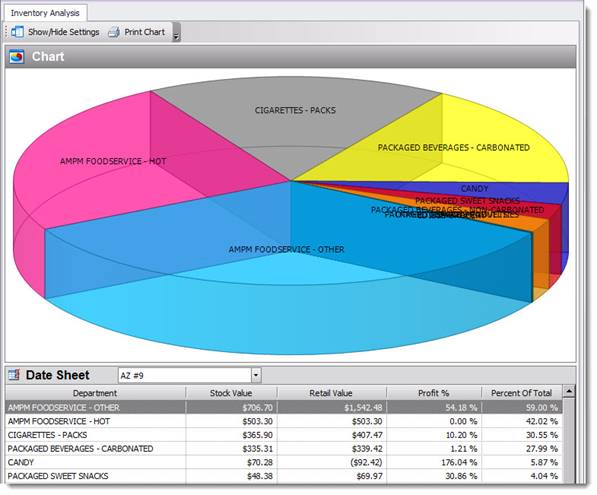Click the Print Chart printer icon
Screen dimensions: 597x495
tap(114, 32)
